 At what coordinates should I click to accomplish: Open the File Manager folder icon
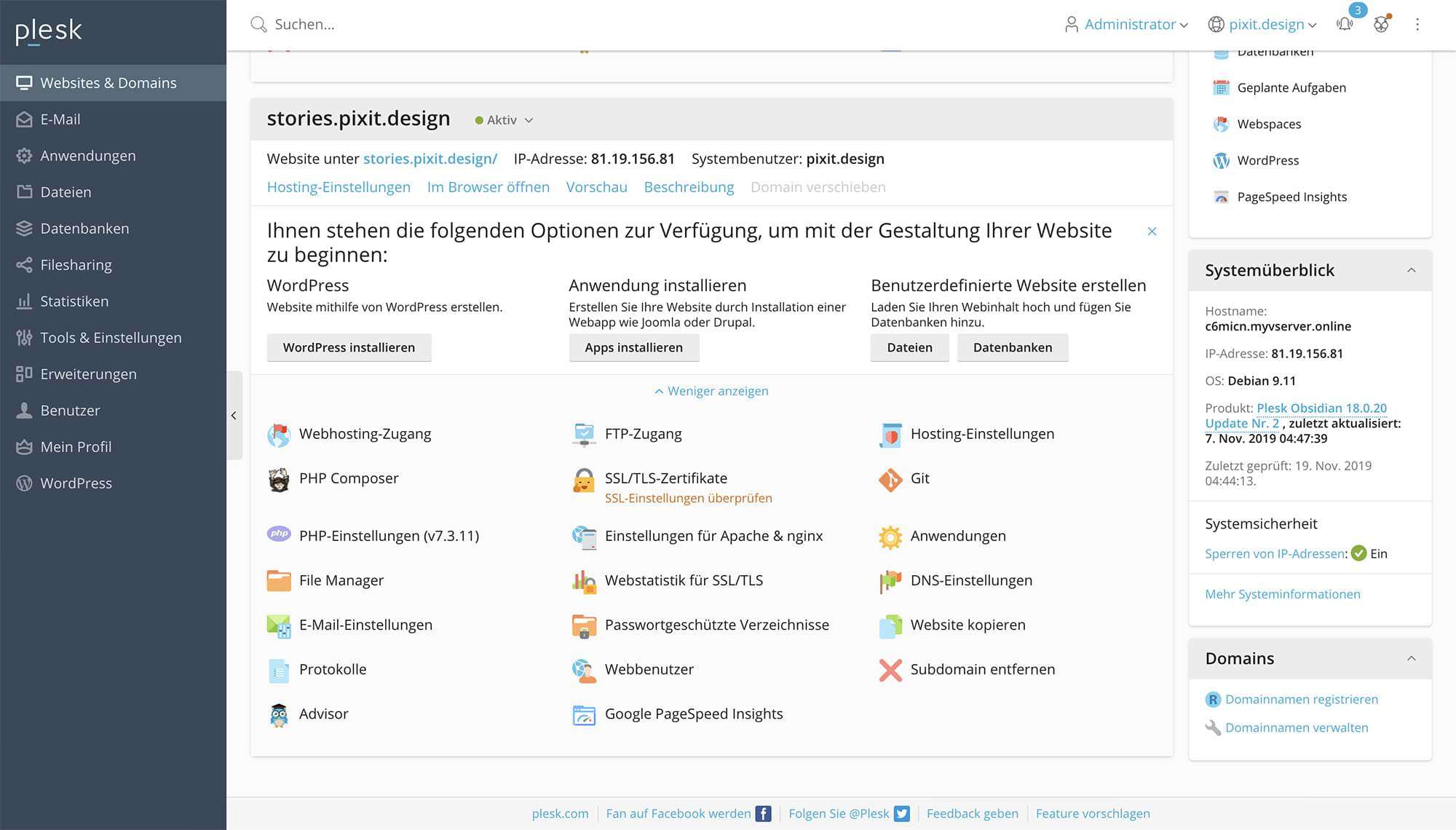[279, 581]
